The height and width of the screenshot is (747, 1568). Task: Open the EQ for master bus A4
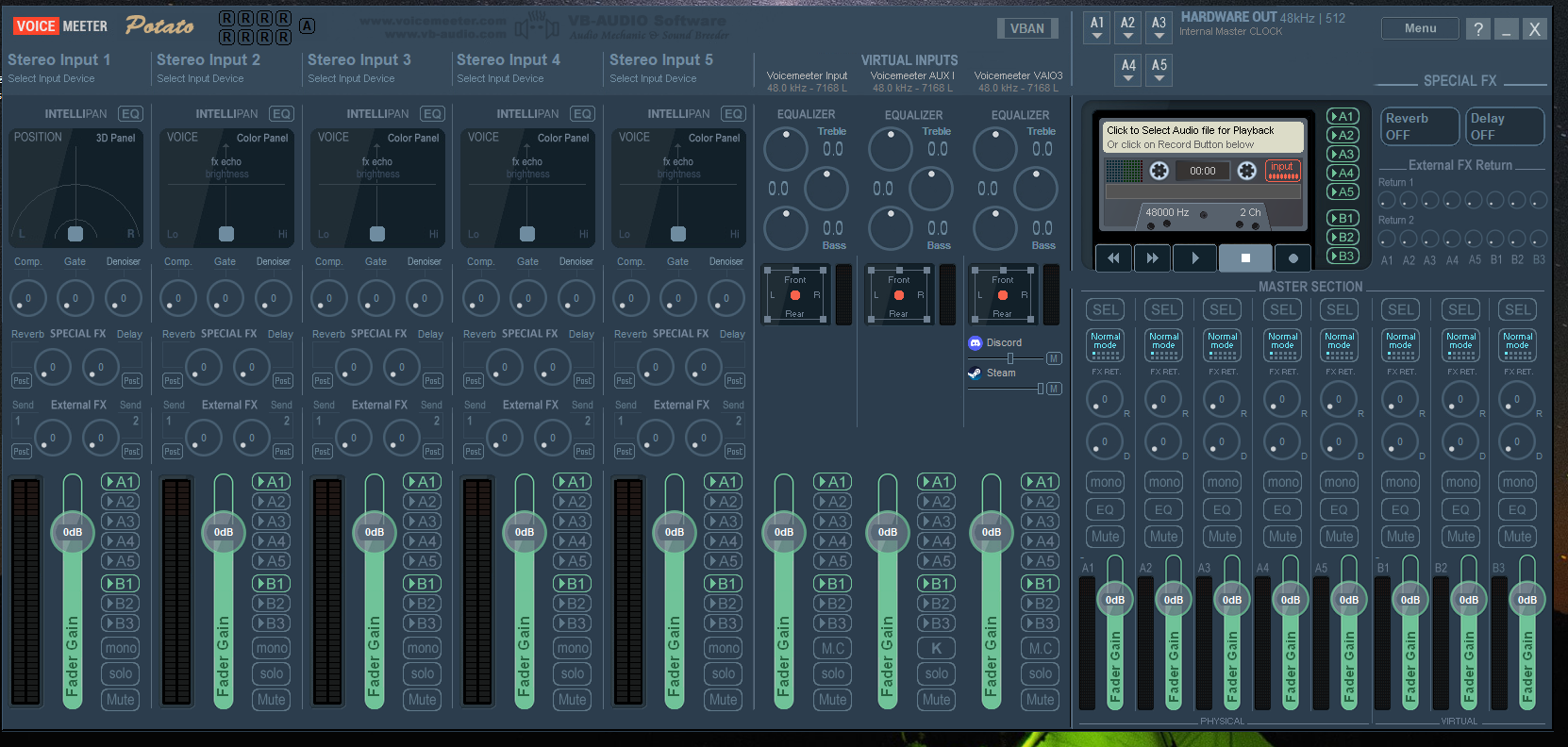click(1282, 509)
